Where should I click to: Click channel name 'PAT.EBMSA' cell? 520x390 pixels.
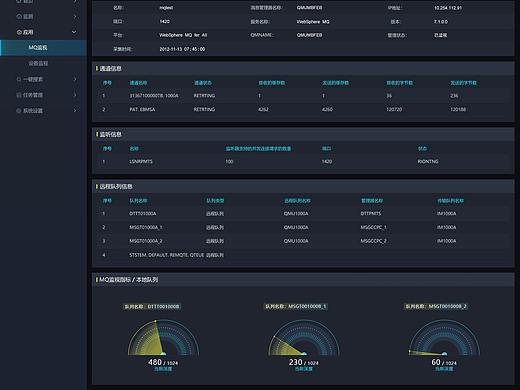pyautogui.click(x=142, y=109)
